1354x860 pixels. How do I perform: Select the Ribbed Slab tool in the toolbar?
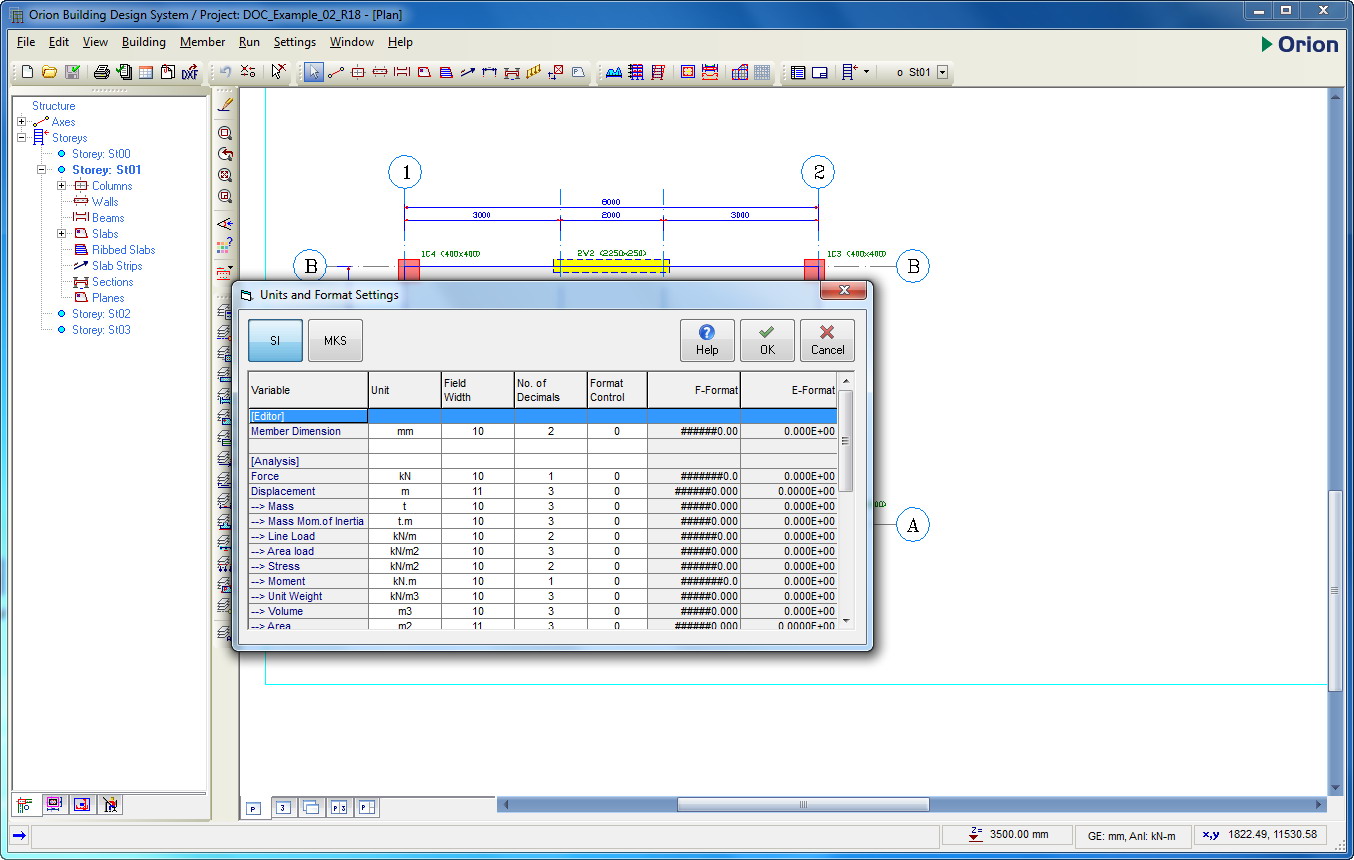(446, 72)
